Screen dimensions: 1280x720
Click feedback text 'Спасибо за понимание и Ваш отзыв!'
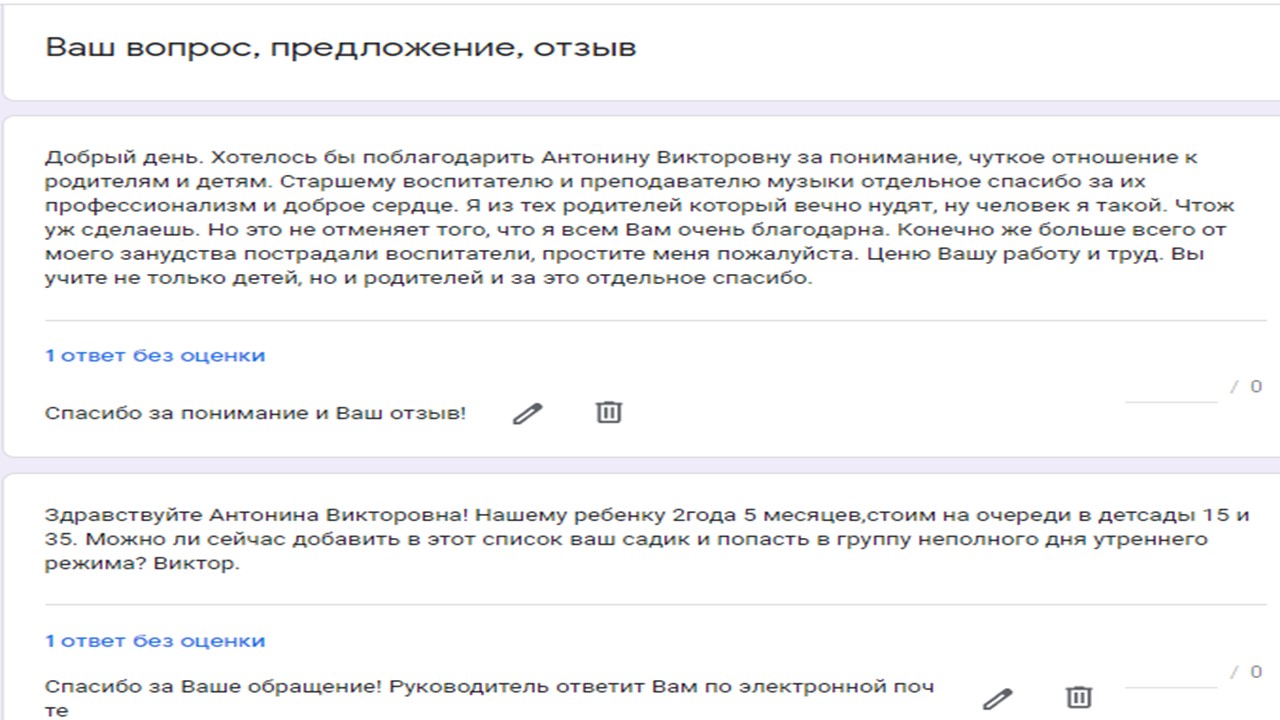256,413
